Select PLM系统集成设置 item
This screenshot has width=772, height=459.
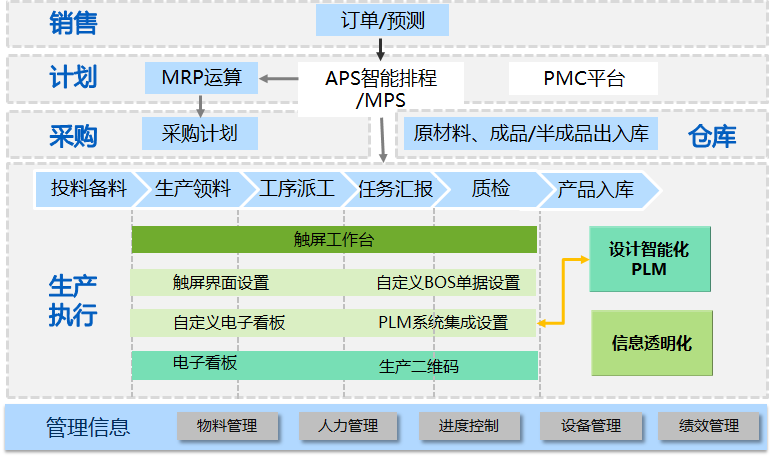pos(443,323)
